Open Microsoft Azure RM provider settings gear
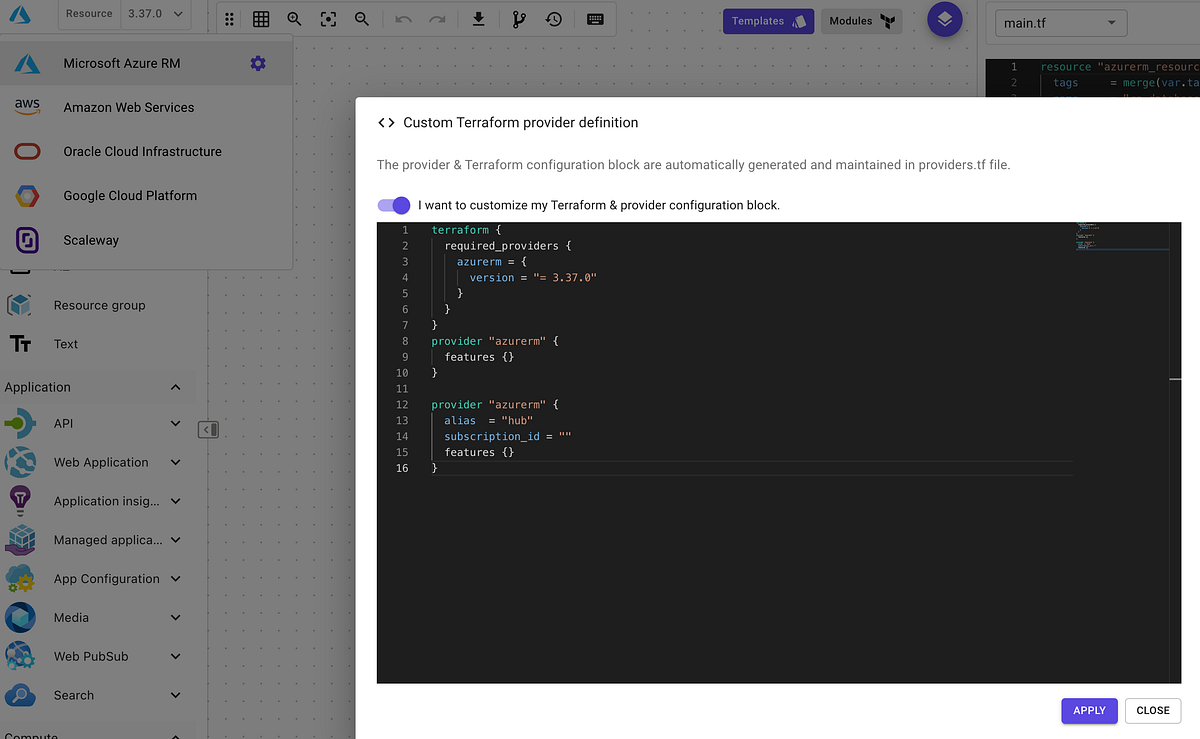 (258, 62)
